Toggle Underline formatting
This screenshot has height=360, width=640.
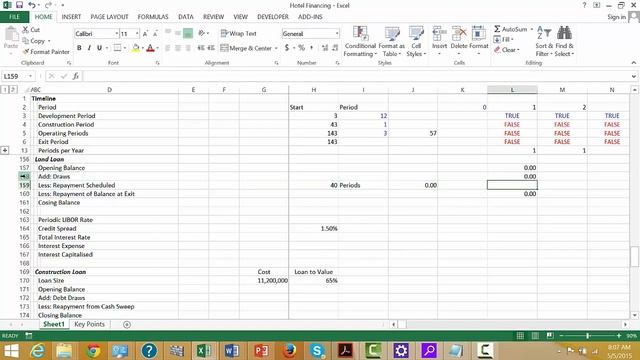click(99, 48)
